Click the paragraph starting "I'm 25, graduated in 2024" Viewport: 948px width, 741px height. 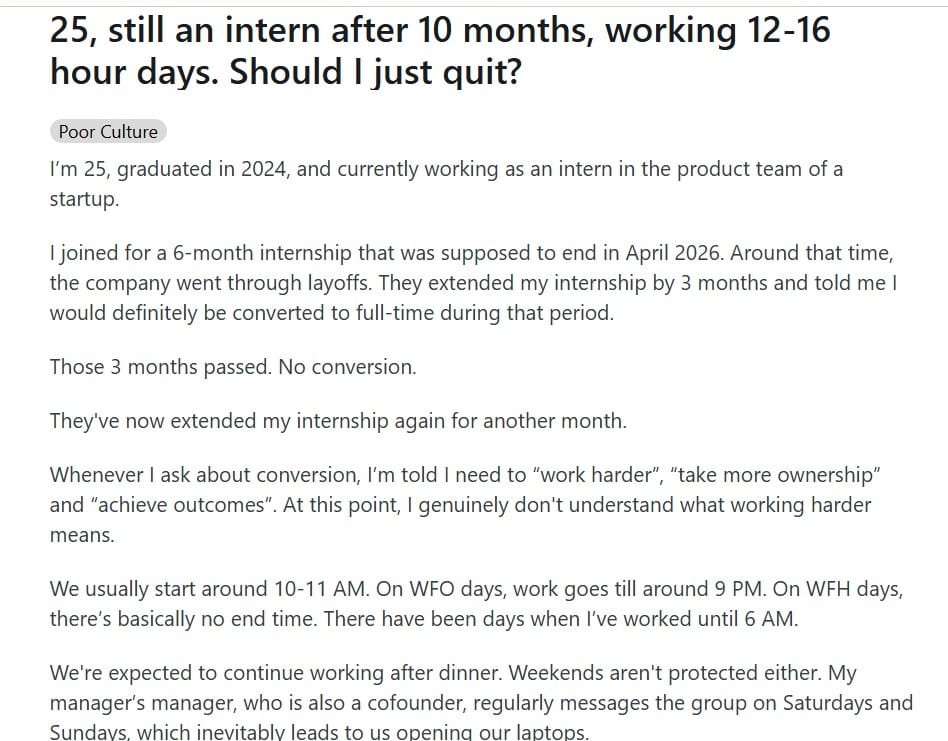[x=446, y=184]
